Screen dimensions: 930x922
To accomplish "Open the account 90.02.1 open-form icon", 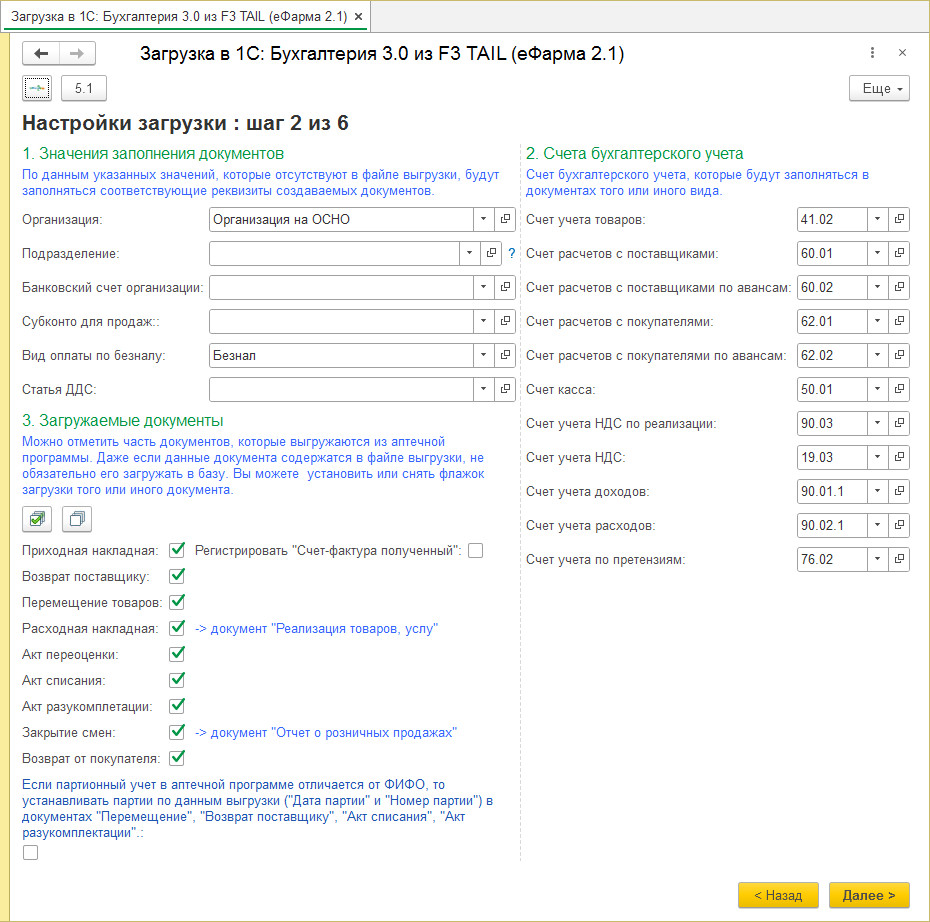I will point(899,525).
